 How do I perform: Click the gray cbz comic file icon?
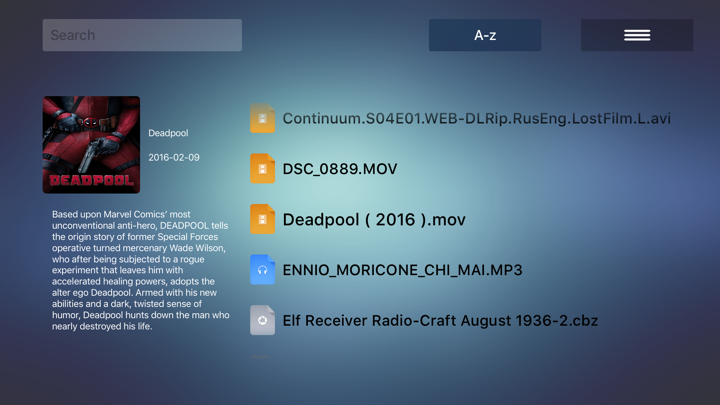(262, 320)
